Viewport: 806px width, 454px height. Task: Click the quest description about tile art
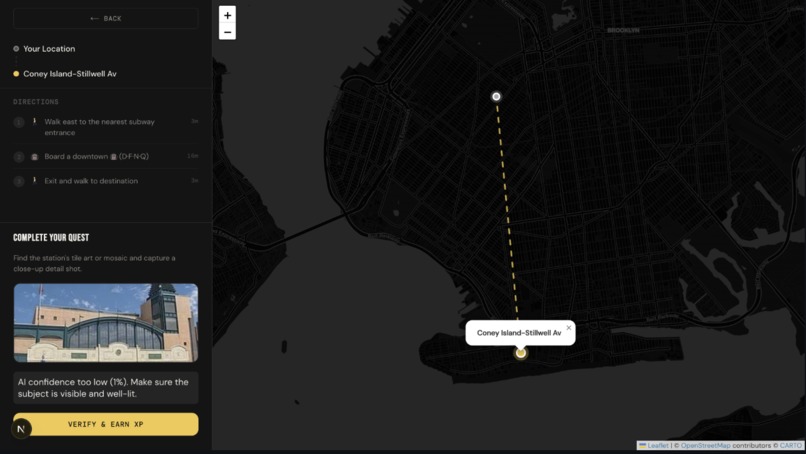[94, 263]
